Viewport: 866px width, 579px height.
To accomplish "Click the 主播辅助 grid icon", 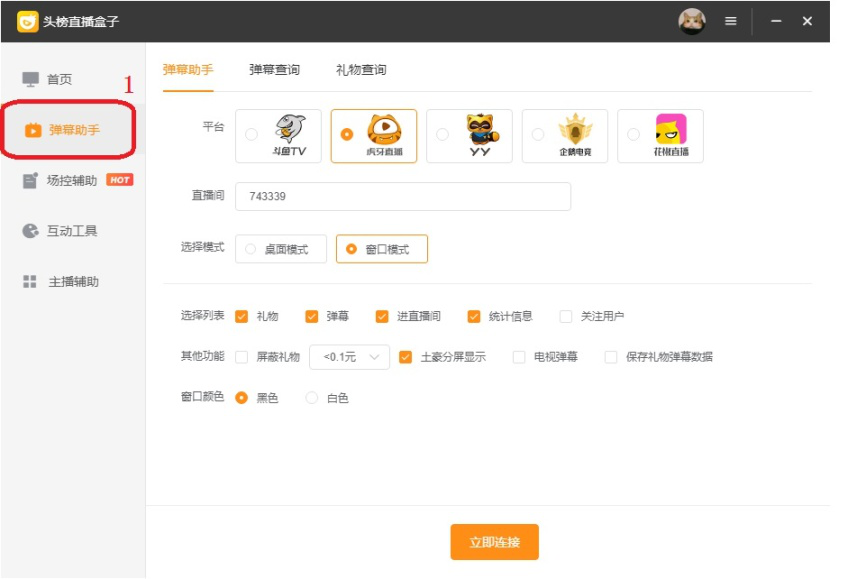I will coord(30,282).
